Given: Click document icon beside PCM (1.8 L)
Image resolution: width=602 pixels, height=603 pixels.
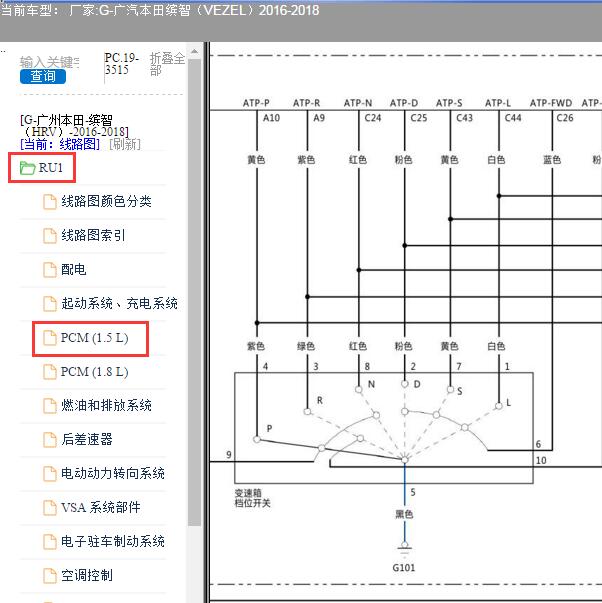Looking at the screenshot, I should pyautogui.click(x=50, y=372).
